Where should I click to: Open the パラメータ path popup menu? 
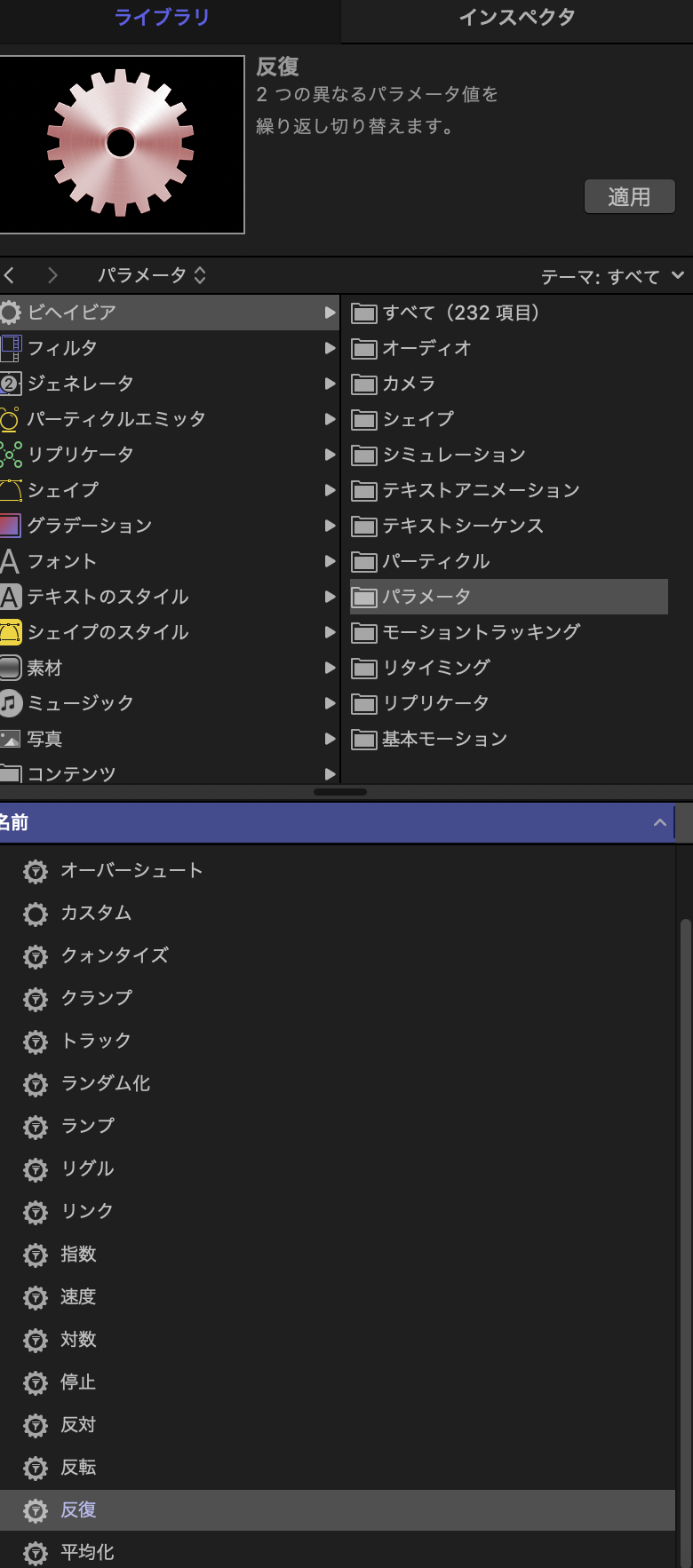(151, 275)
